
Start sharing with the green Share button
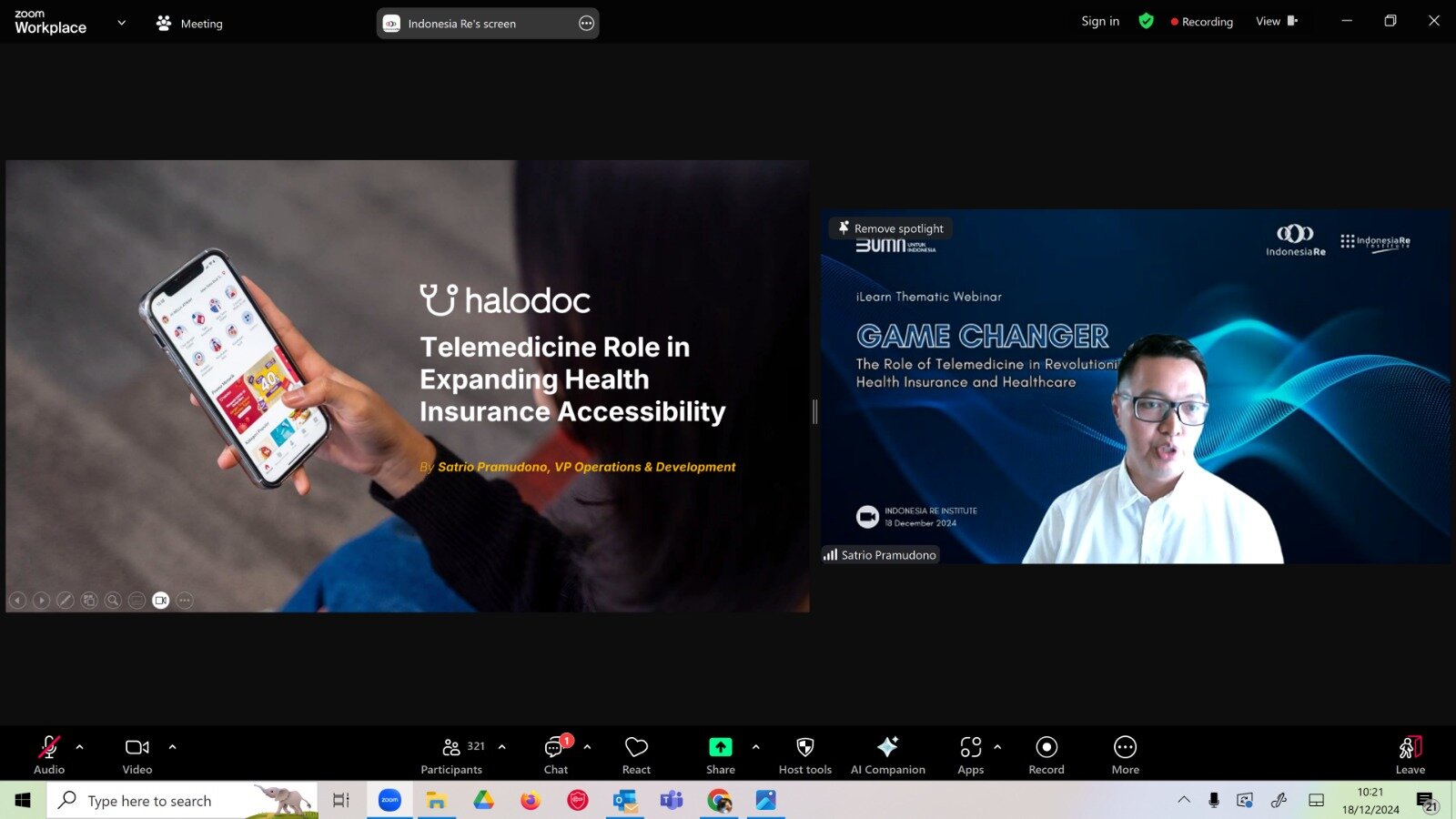coord(720,754)
